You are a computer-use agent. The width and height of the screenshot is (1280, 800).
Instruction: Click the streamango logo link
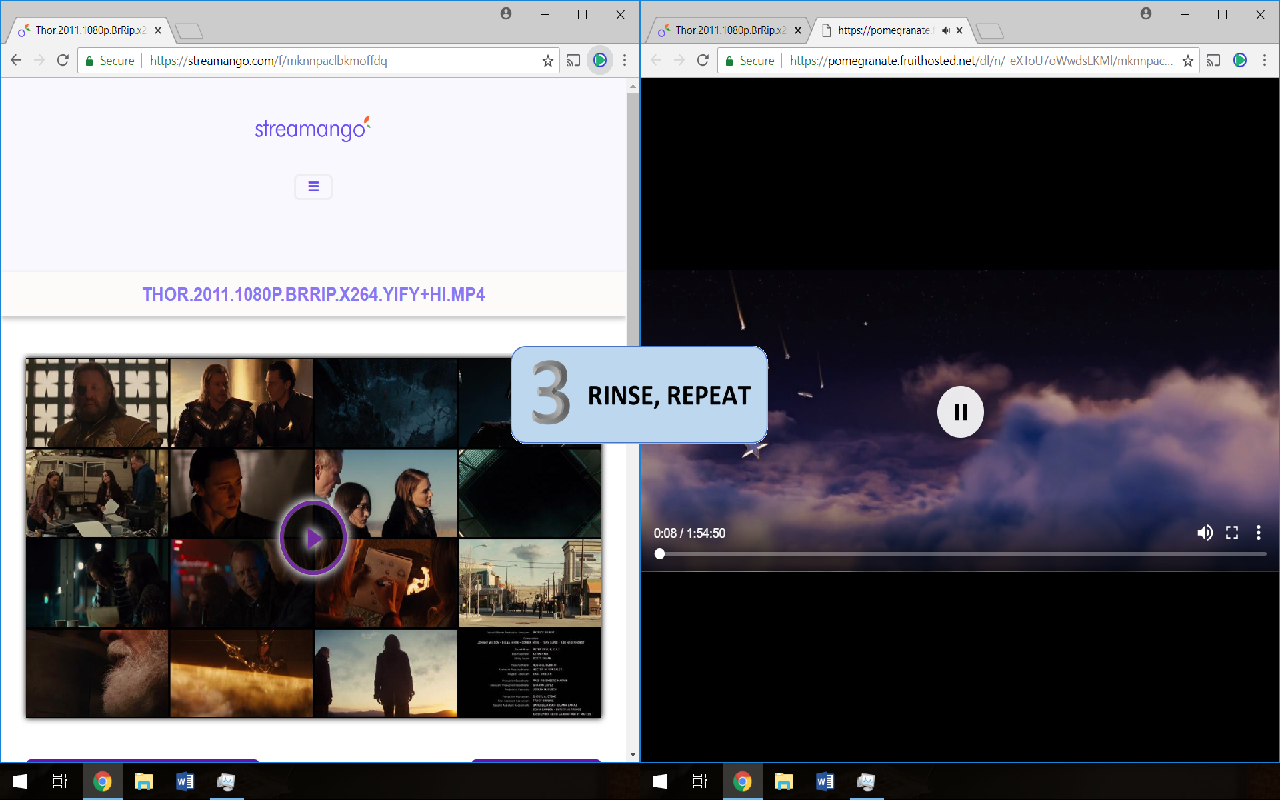[x=313, y=129]
